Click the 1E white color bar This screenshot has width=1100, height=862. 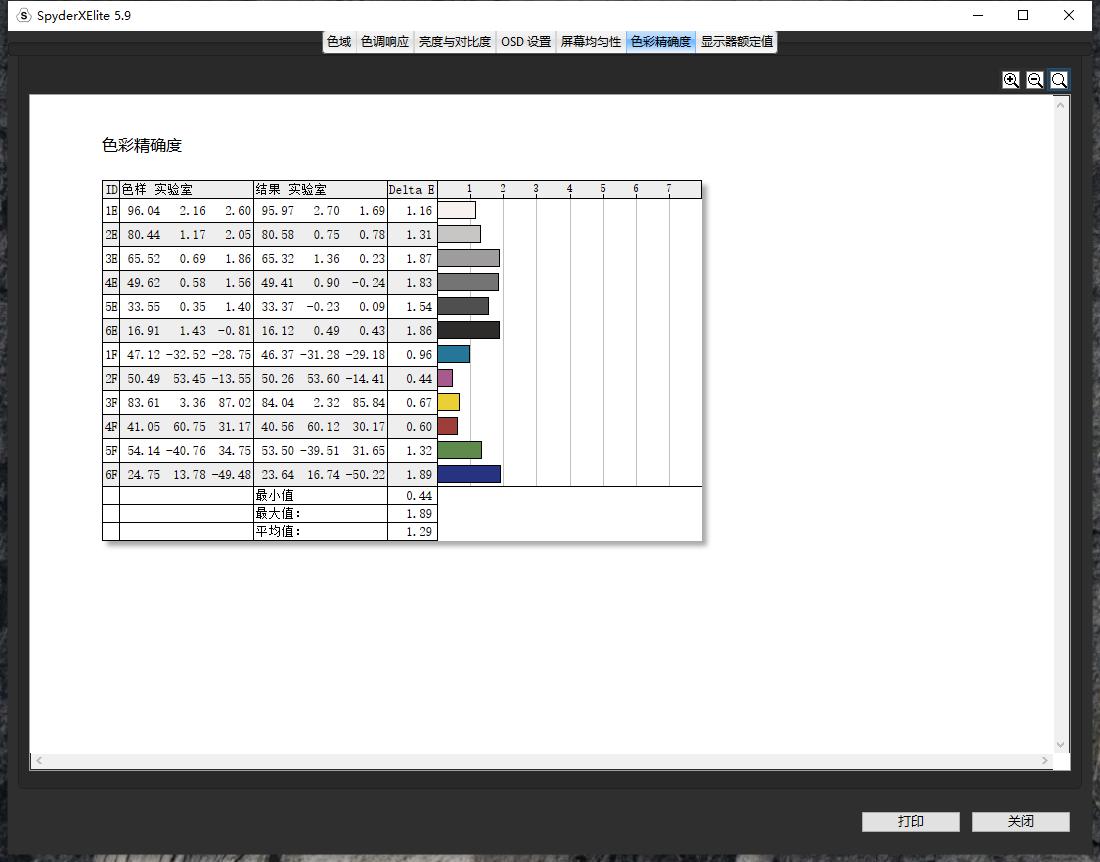point(457,210)
